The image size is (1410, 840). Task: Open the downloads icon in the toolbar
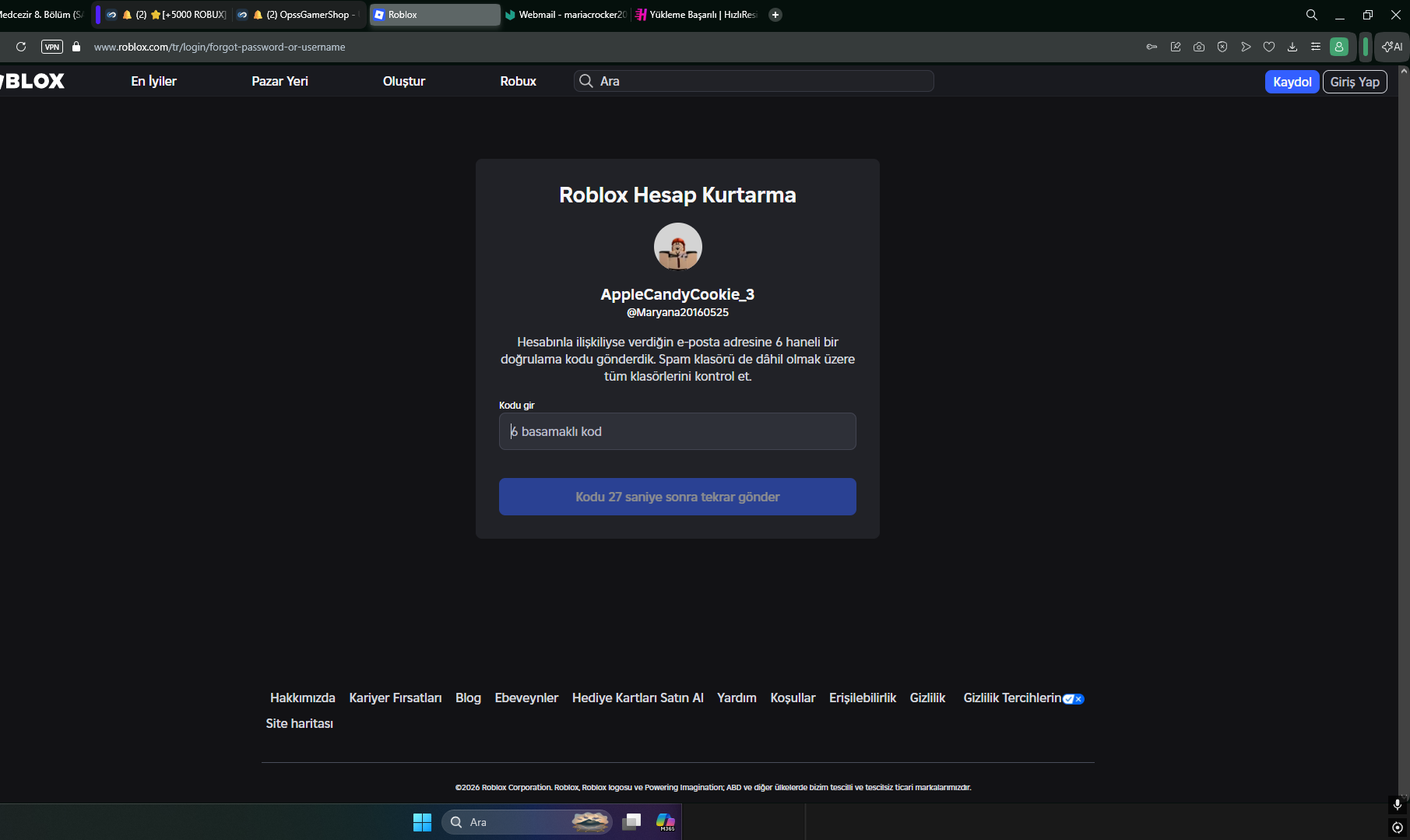(1292, 47)
